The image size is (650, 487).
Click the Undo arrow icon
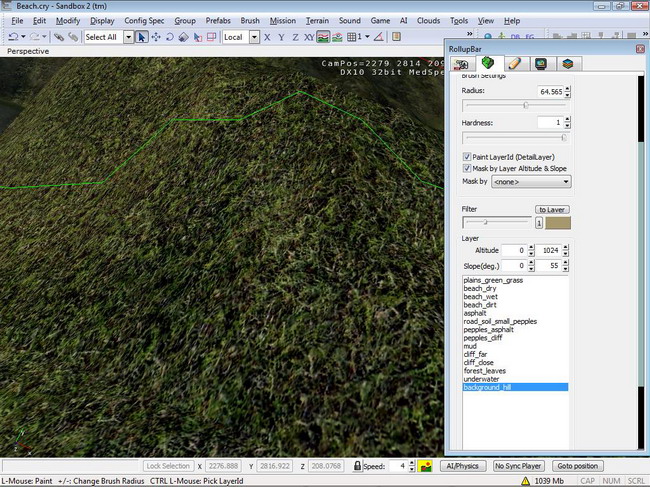point(13,37)
